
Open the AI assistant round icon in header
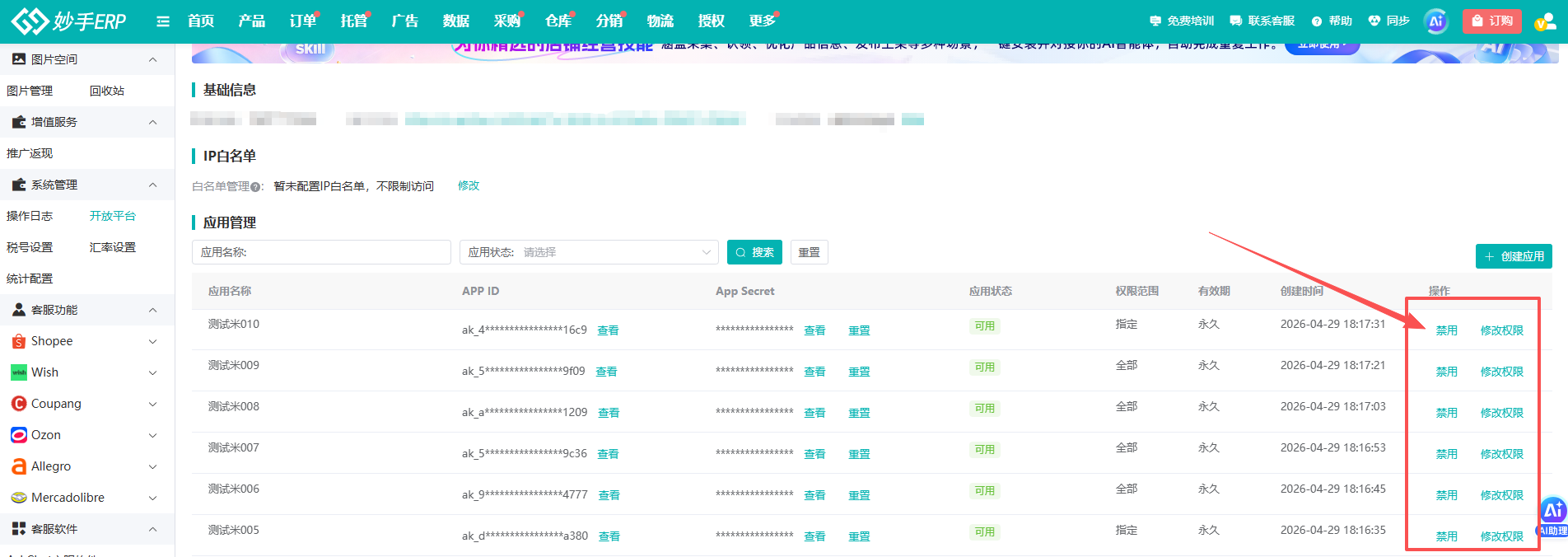pyautogui.click(x=1436, y=21)
